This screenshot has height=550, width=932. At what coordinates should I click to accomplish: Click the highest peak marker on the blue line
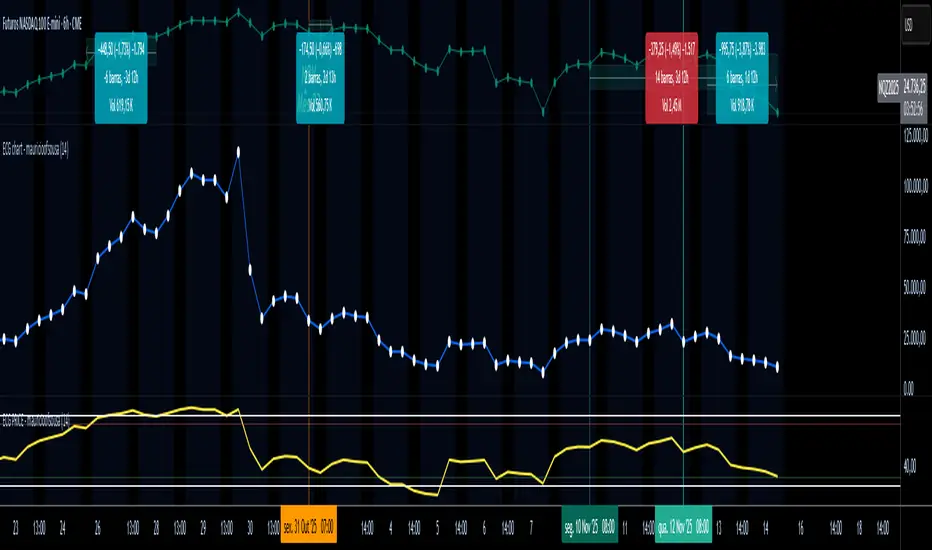coord(238,152)
